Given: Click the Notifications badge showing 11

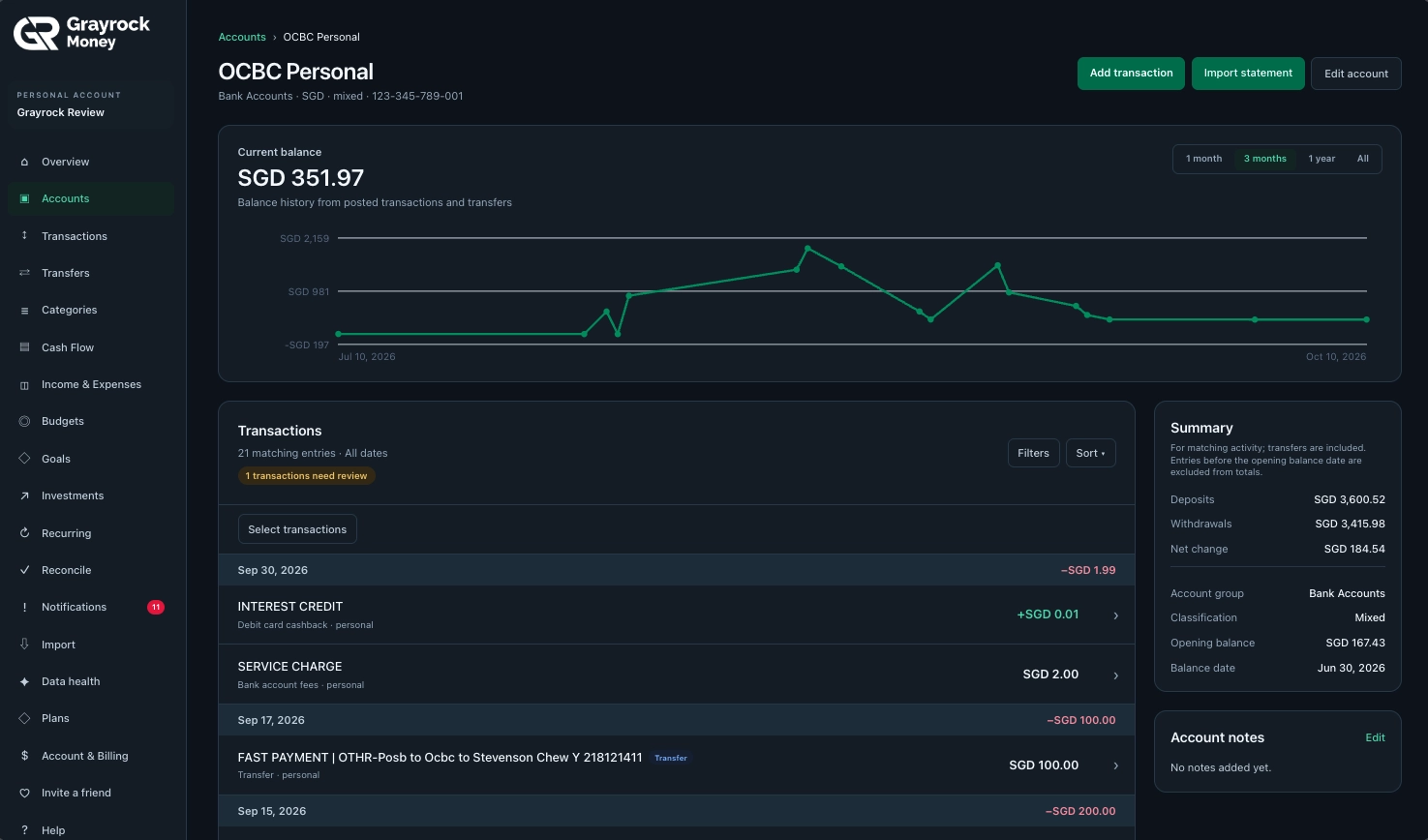Looking at the screenshot, I should 156,607.
